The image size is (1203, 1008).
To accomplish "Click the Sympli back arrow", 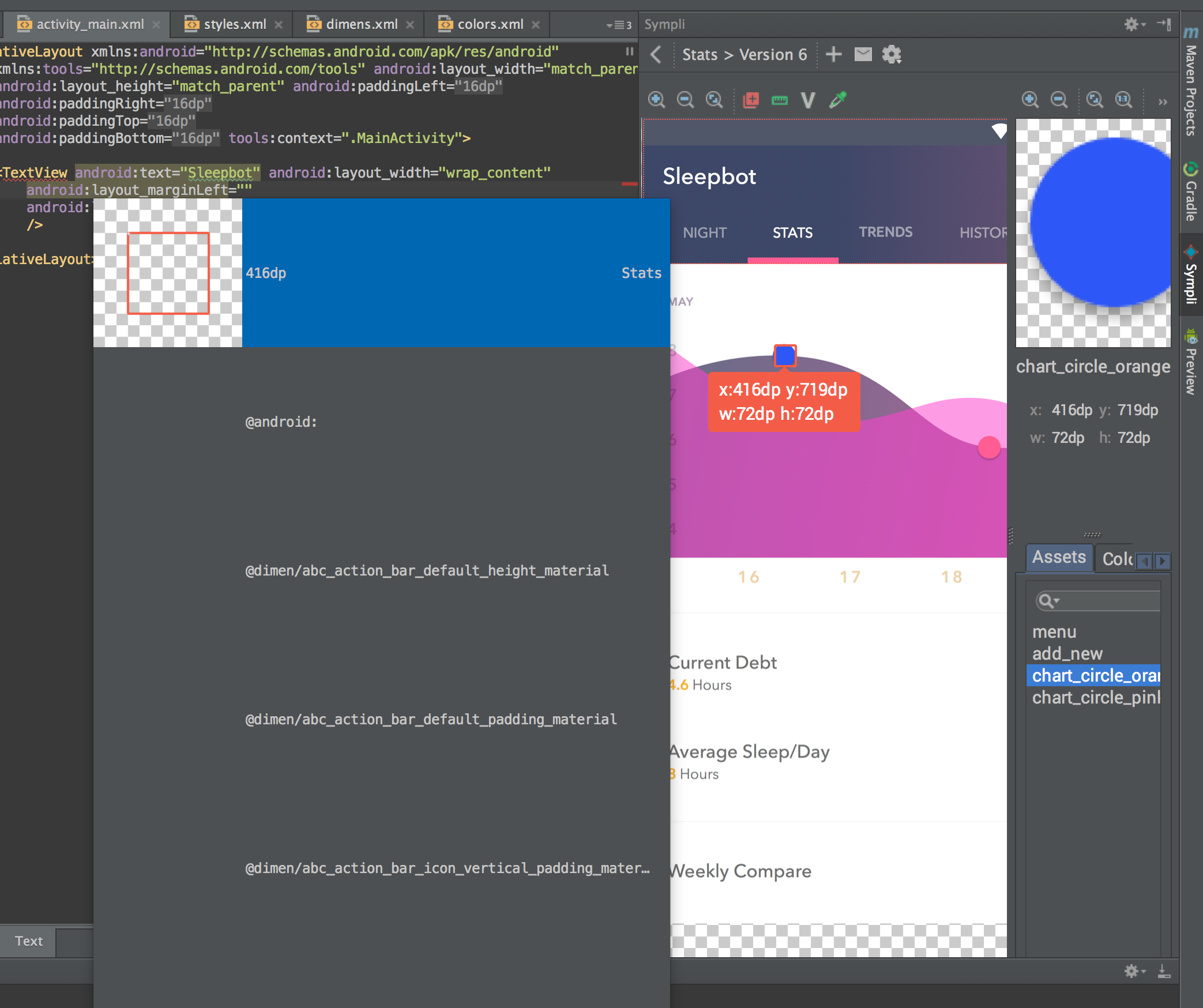I will [x=656, y=55].
